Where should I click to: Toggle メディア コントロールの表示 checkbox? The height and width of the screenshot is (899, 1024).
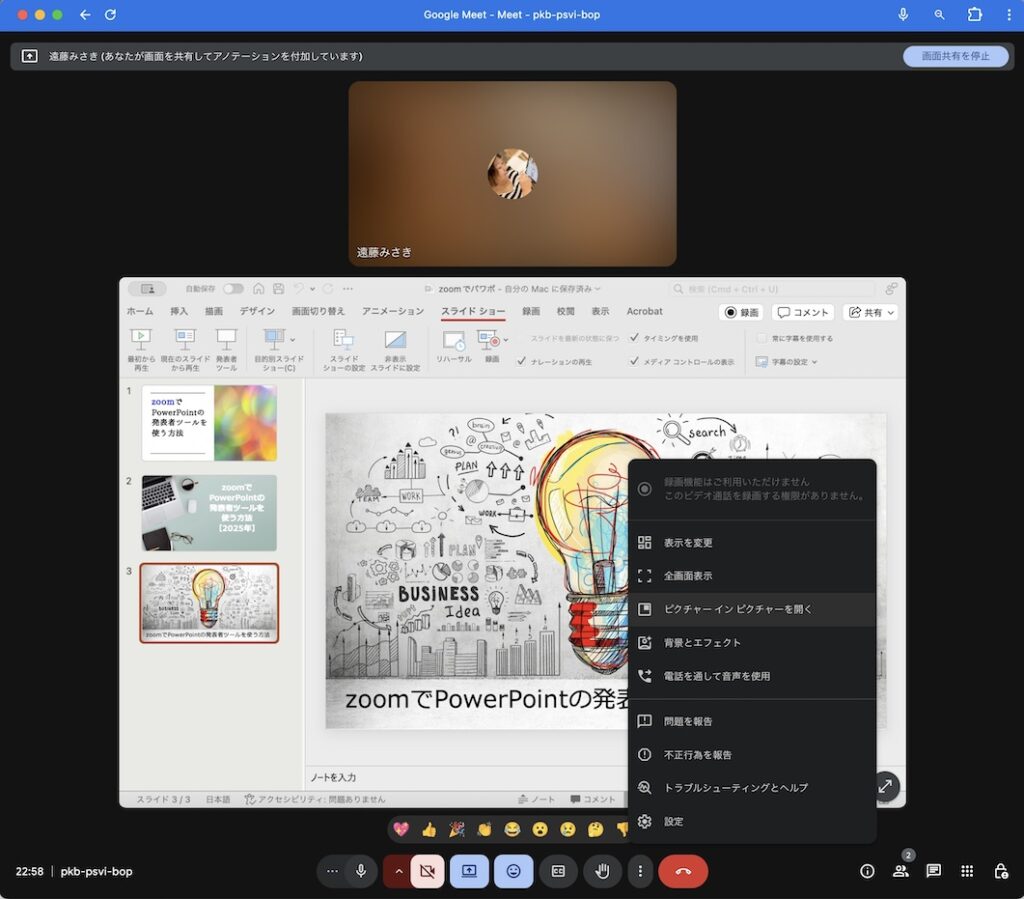pyautogui.click(x=633, y=361)
